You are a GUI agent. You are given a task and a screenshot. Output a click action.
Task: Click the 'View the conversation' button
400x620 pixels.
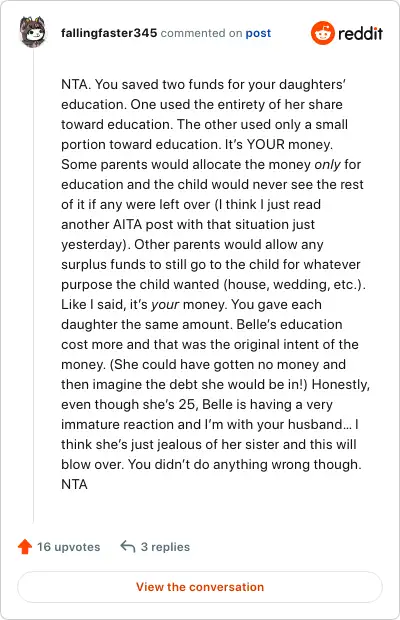[x=200, y=587]
